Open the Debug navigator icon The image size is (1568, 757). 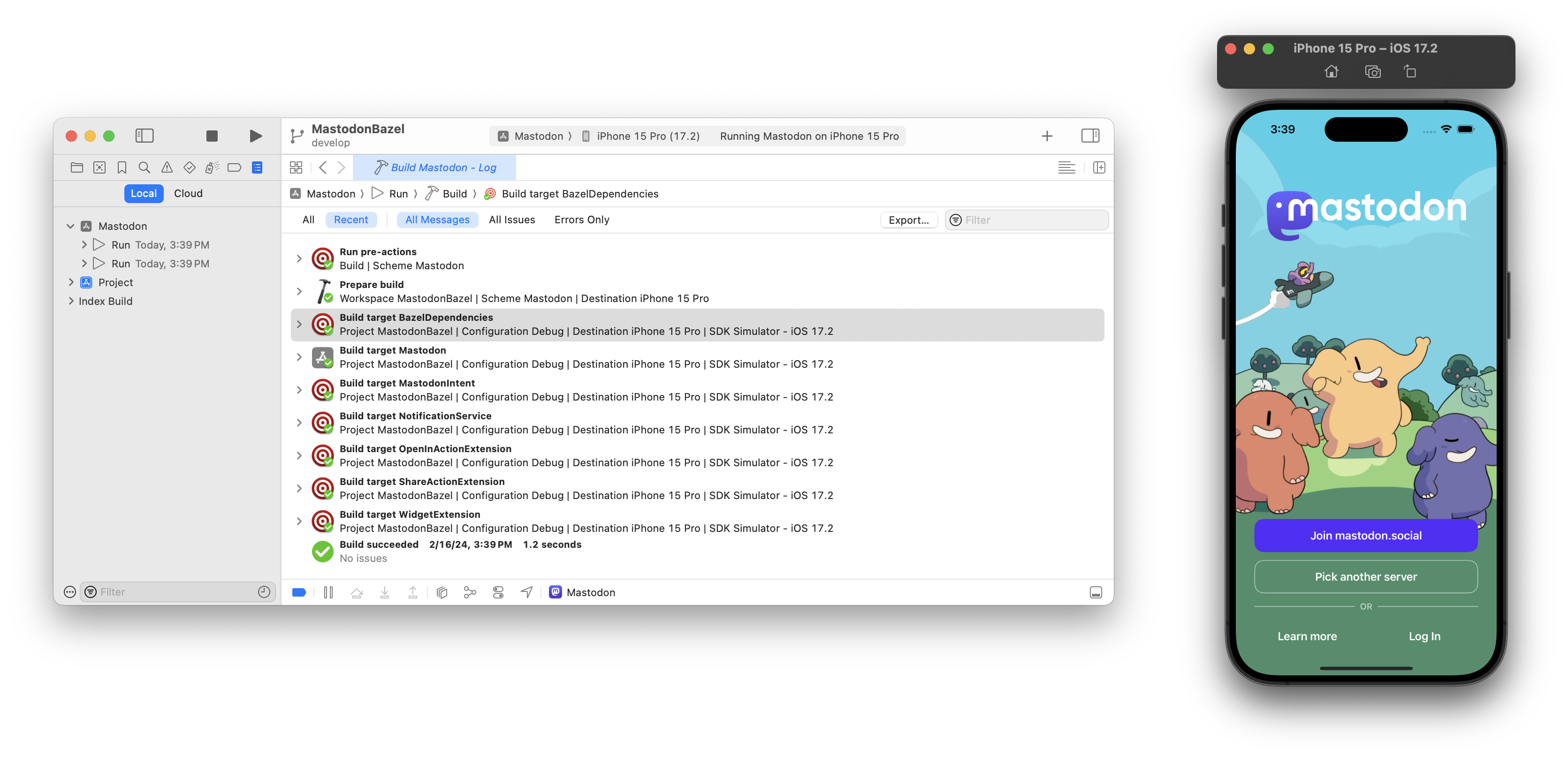tap(212, 167)
